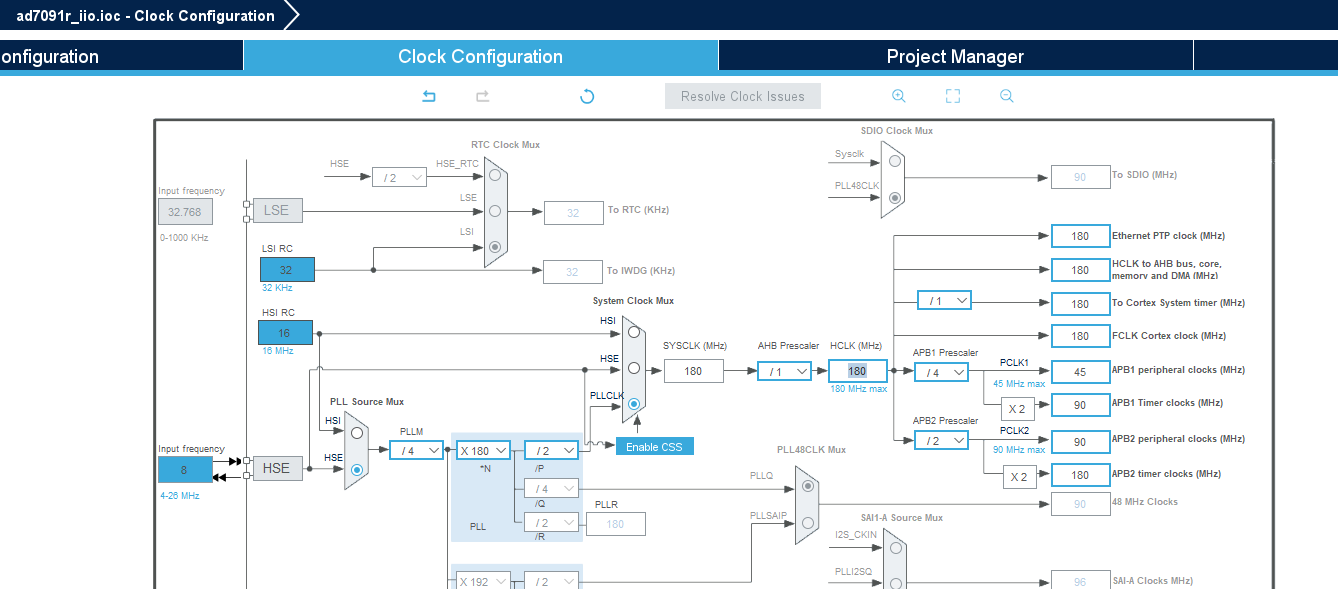
Task: Open the APB1 Prescaler dropdown
Action: pos(941,372)
